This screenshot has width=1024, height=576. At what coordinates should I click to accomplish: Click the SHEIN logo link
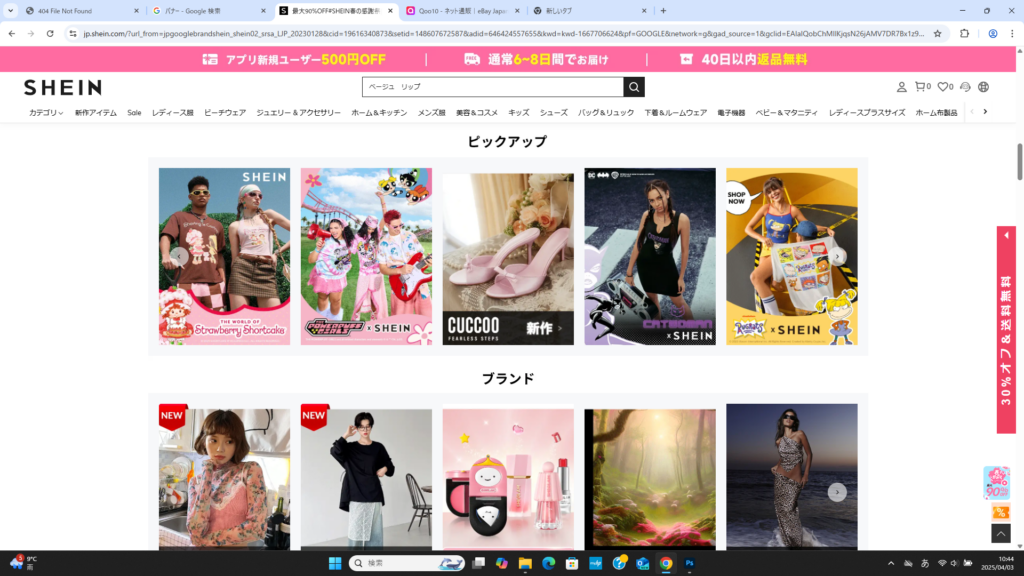click(x=62, y=87)
